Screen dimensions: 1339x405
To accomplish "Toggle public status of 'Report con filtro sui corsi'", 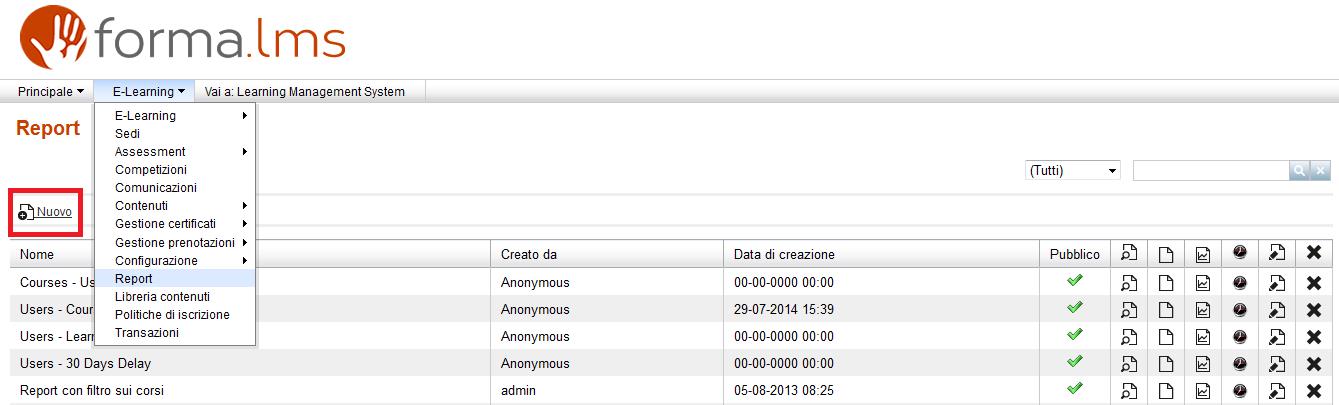I will click(1075, 390).
